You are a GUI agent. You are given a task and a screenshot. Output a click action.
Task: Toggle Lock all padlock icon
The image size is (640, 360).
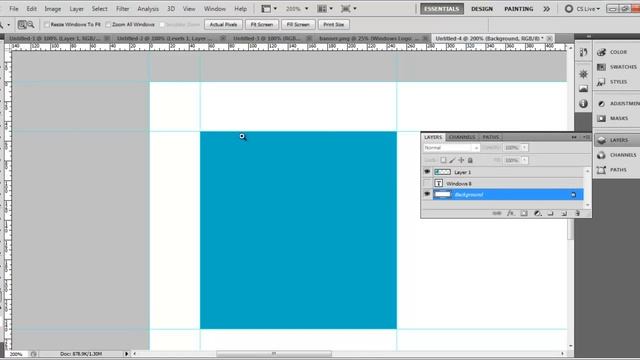tap(470, 160)
